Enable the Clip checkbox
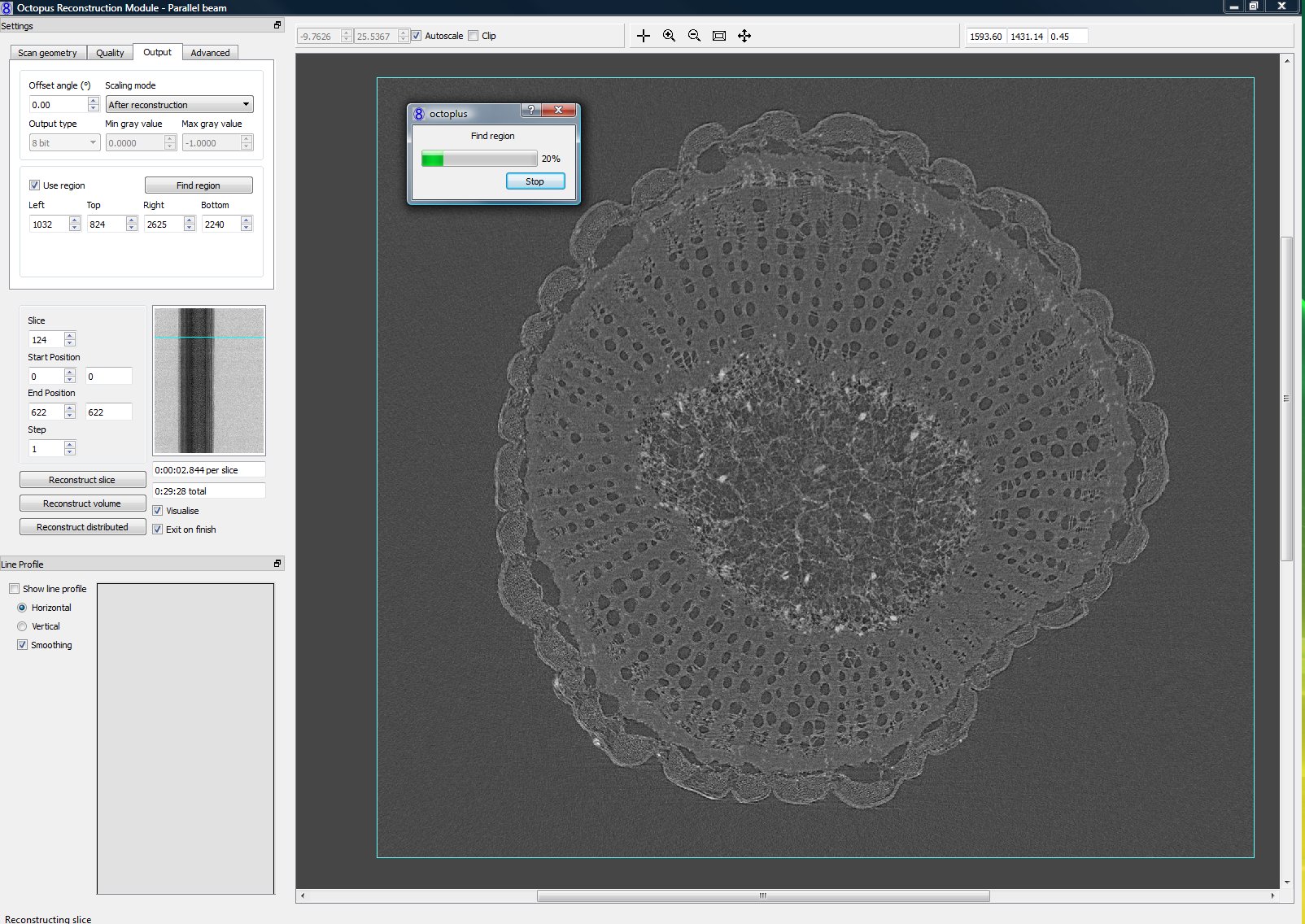 474,36
